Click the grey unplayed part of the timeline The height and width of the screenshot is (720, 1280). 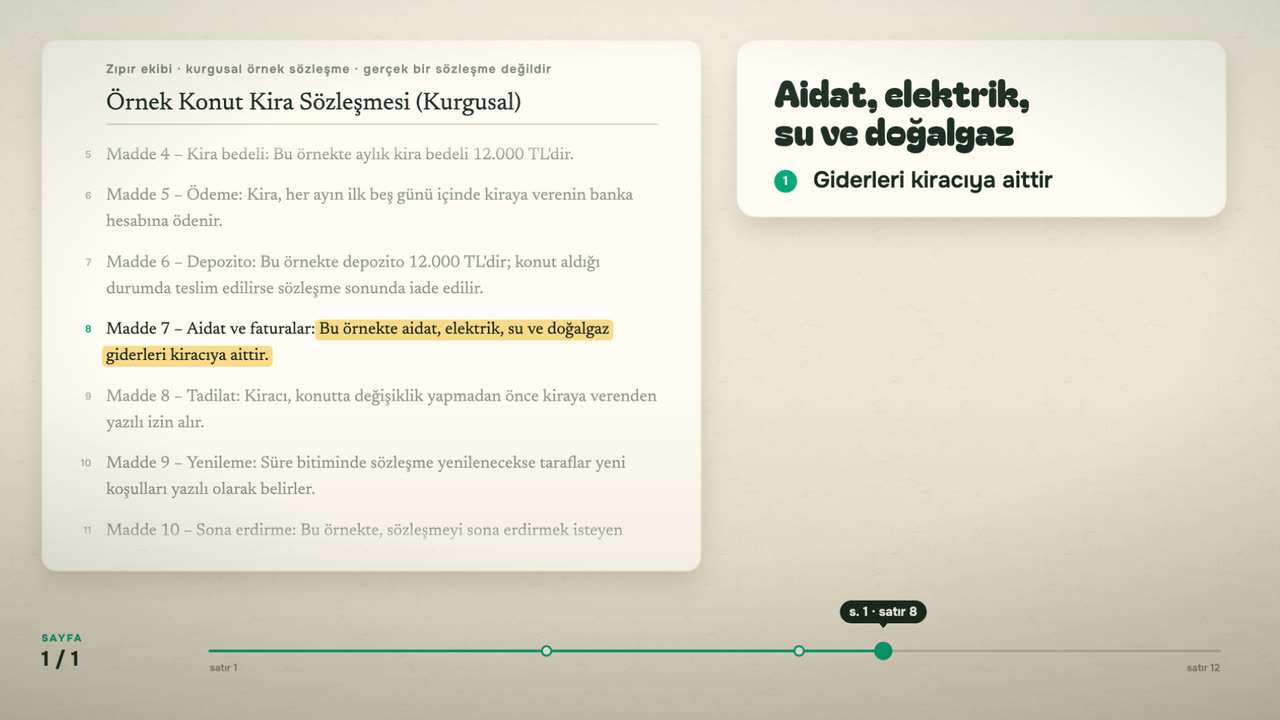[1056, 651]
